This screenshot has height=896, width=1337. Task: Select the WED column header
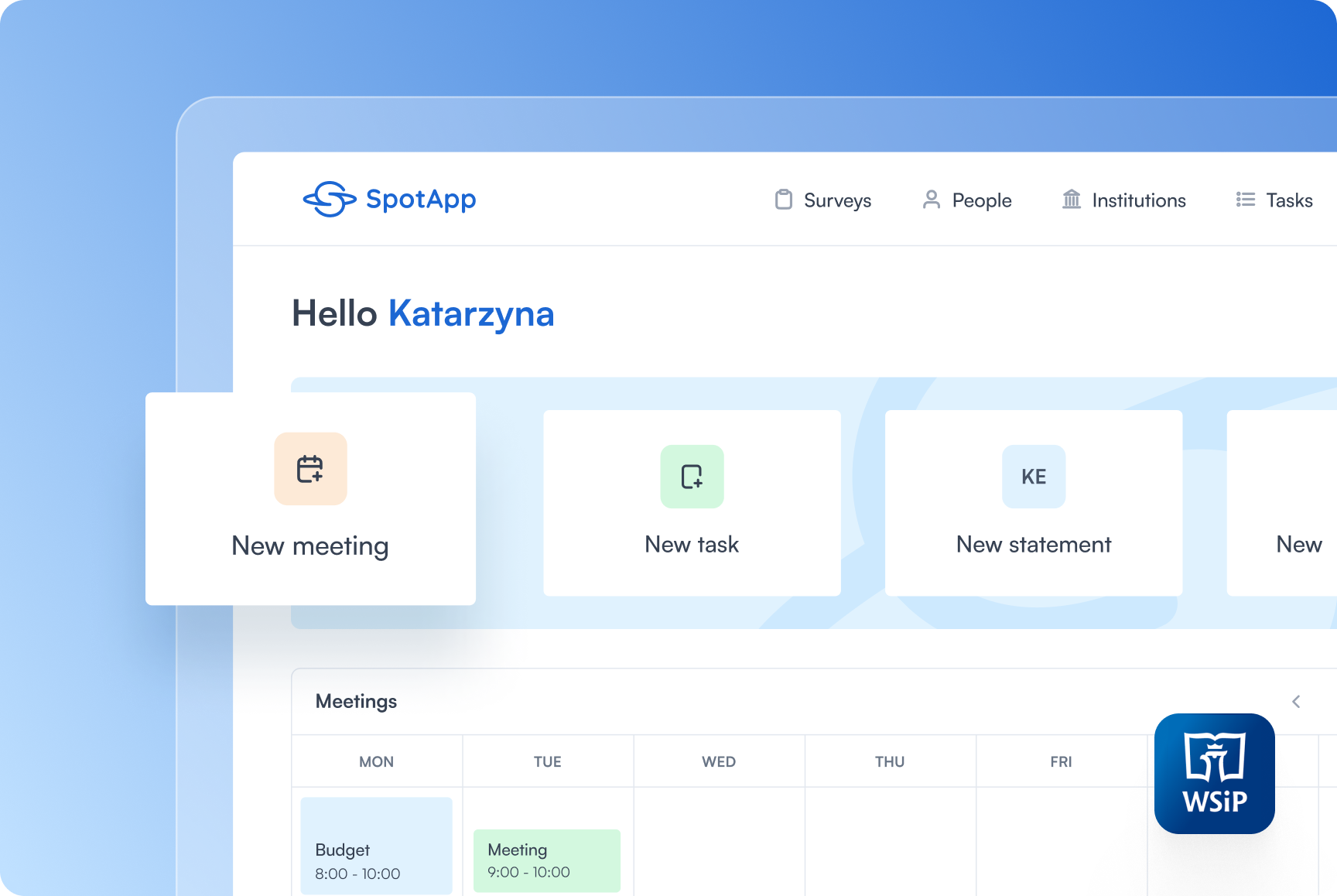[719, 761]
